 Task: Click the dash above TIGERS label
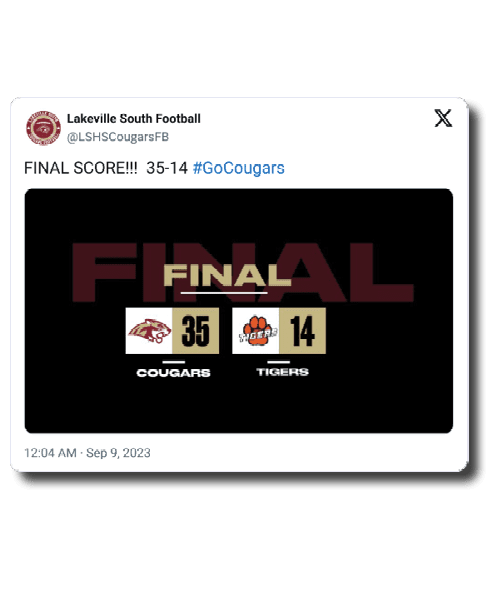pyautogui.click(x=279, y=362)
